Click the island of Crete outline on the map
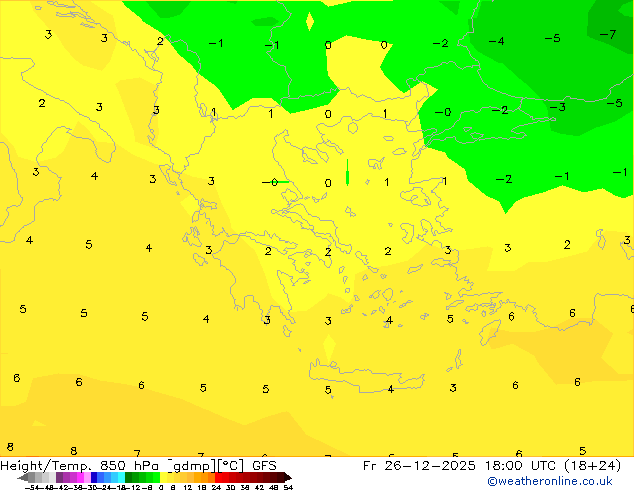This screenshot has height=490, width=634. 366,376
